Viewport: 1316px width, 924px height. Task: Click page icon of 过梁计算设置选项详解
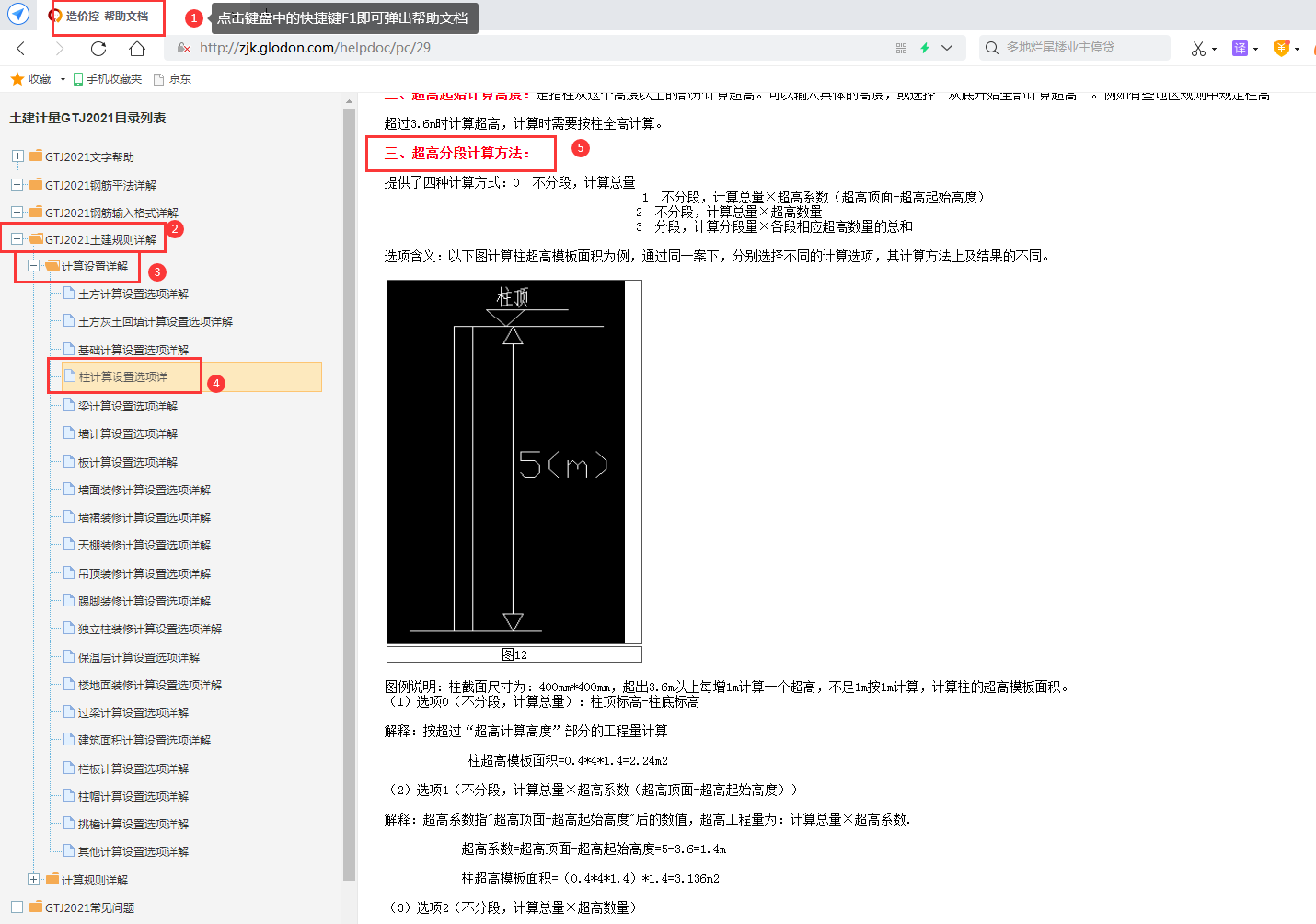click(x=69, y=711)
